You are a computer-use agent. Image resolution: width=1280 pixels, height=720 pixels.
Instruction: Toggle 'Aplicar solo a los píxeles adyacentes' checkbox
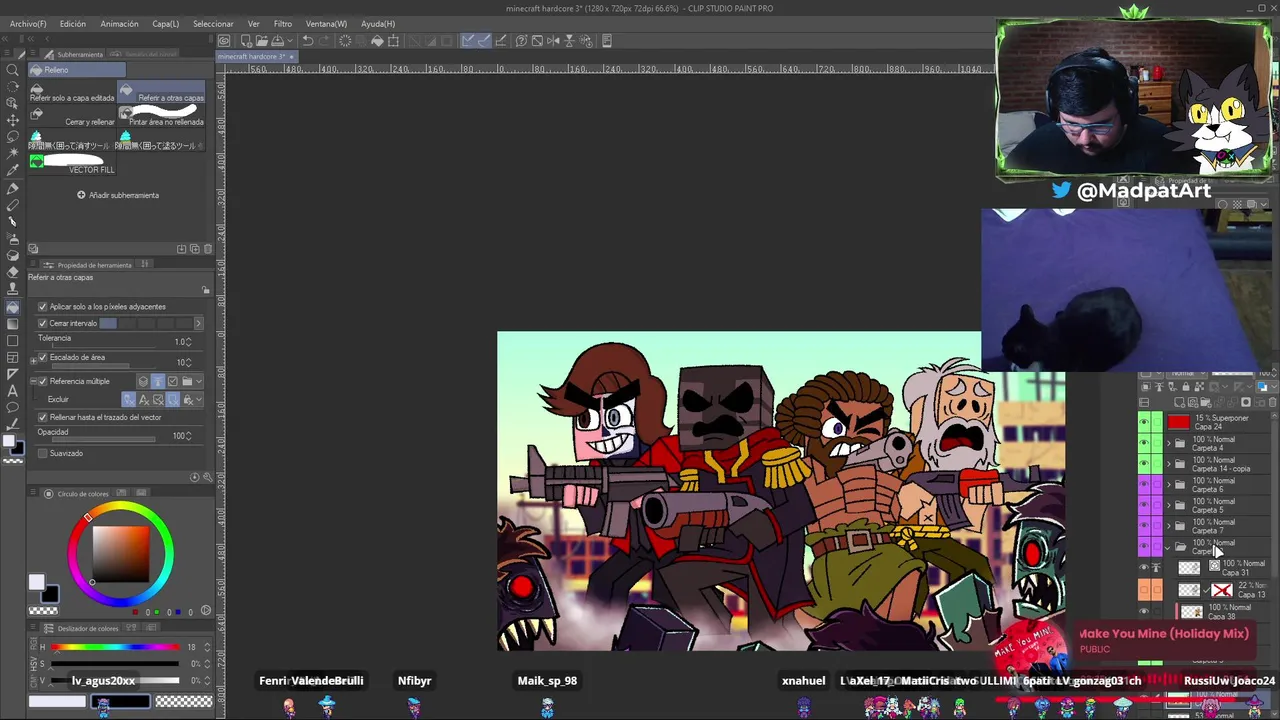click(x=43, y=307)
